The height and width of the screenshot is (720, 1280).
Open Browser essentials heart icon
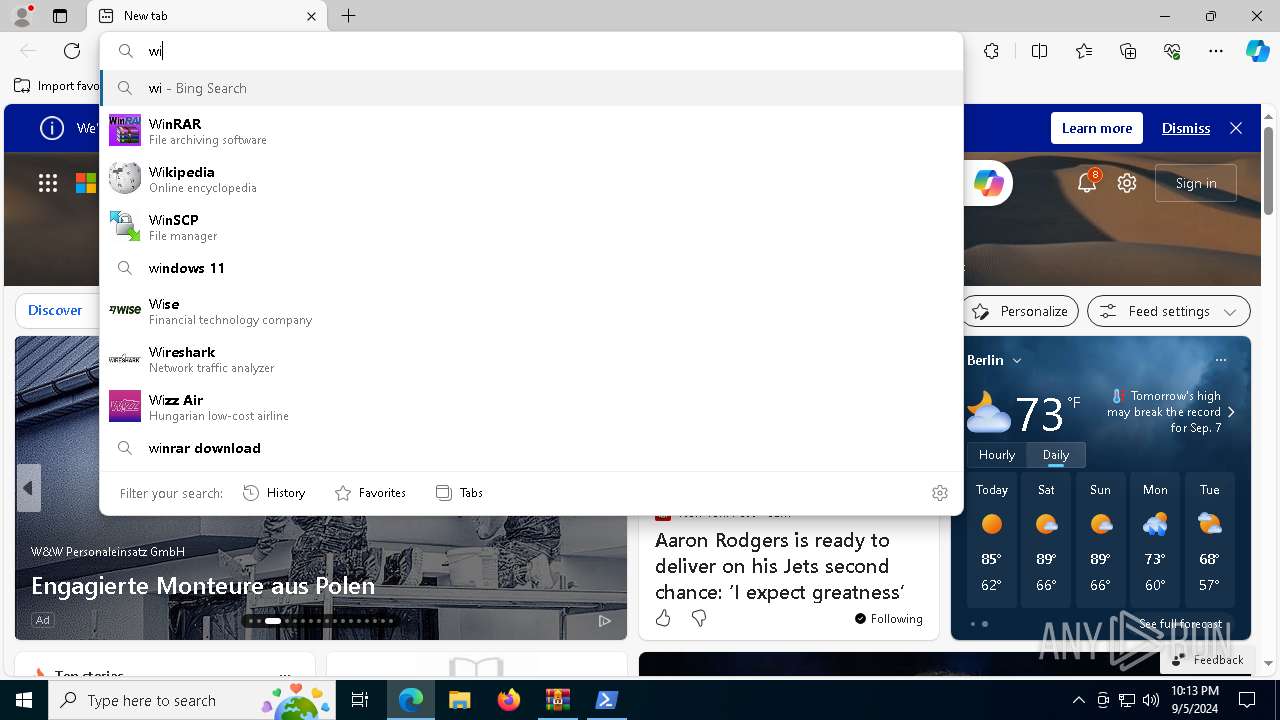1172,51
